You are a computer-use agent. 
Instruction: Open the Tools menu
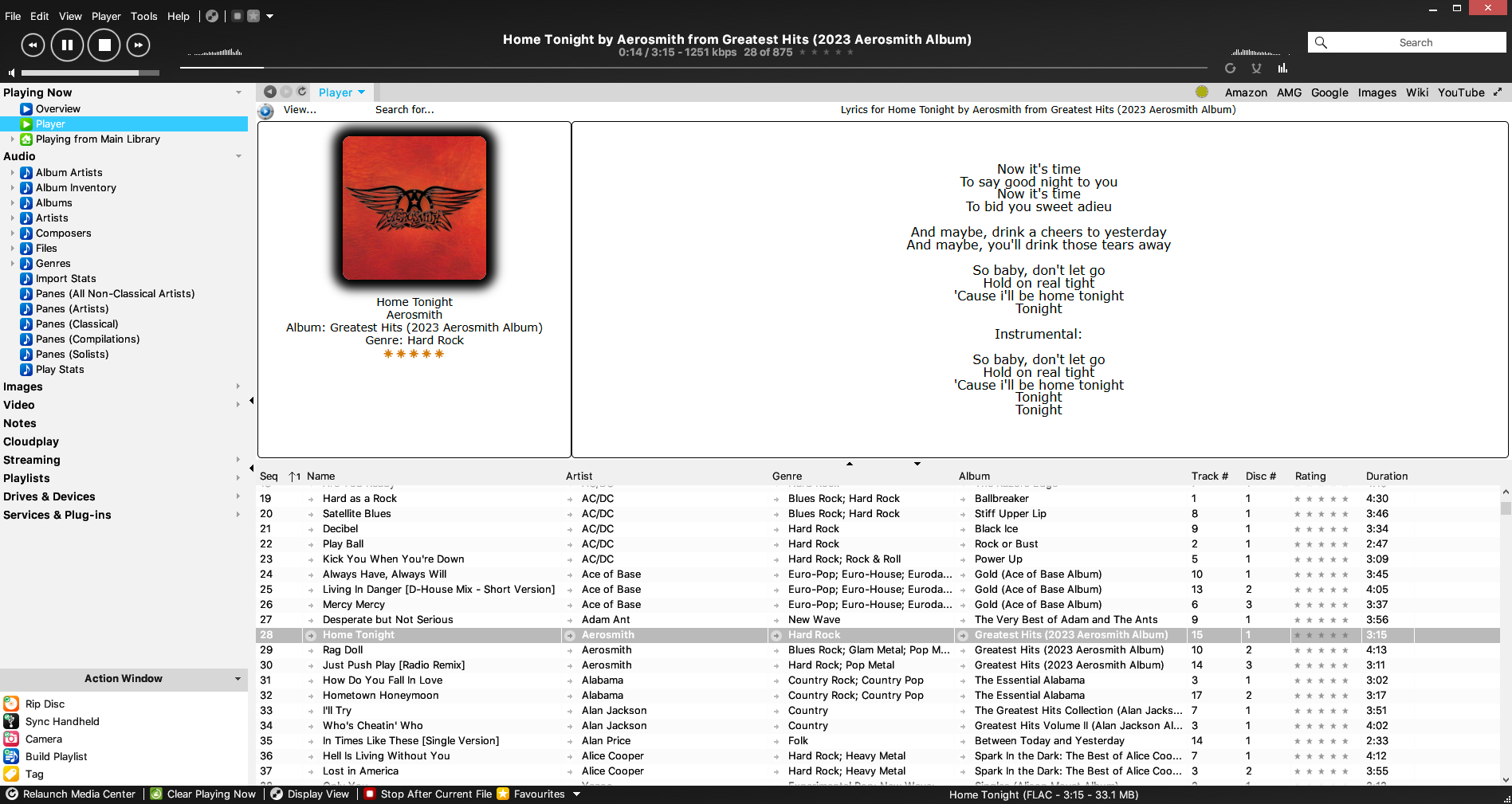point(144,16)
